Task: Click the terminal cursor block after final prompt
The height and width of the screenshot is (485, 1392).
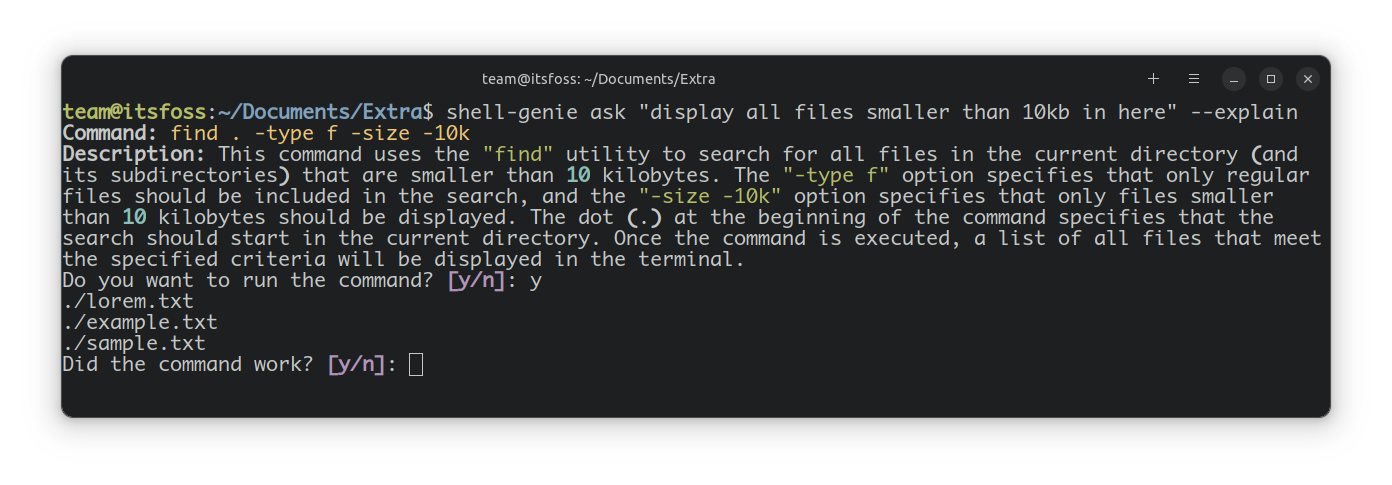Action: tap(416, 365)
